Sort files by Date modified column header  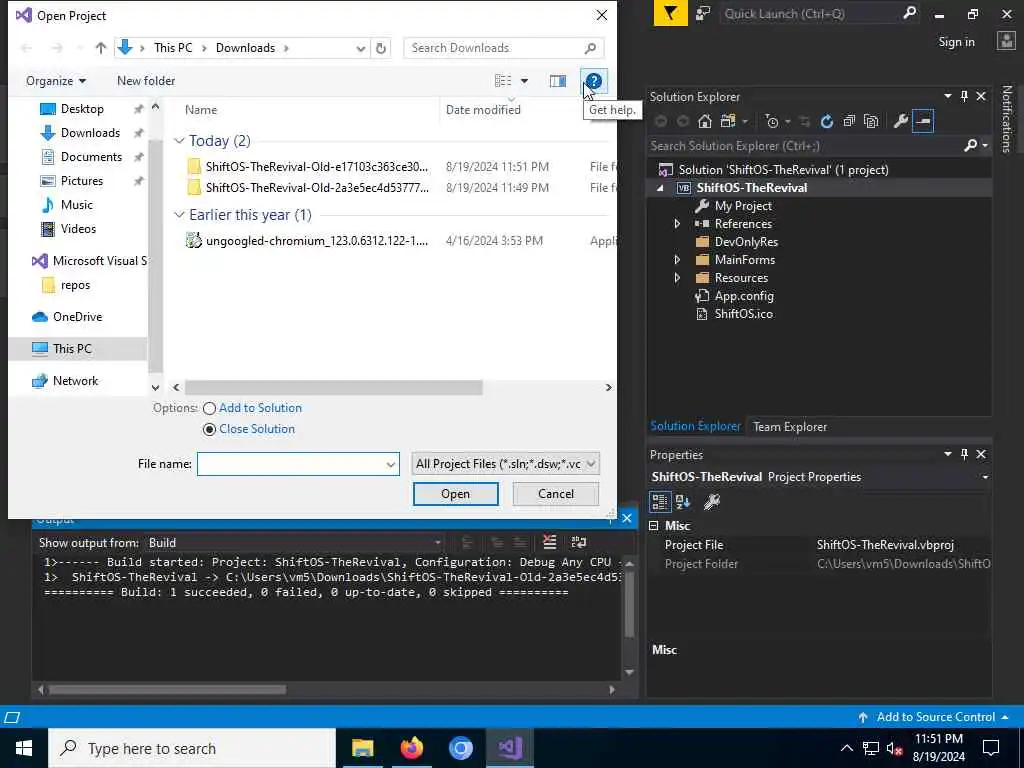pyautogui.click(x=483, y=110)
